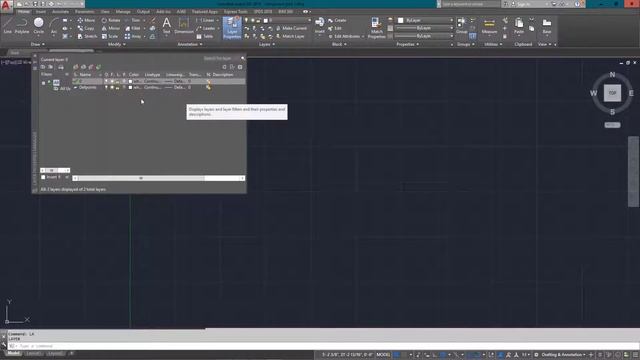Toggle freeze for Defpoints layer

click(112, 87)
